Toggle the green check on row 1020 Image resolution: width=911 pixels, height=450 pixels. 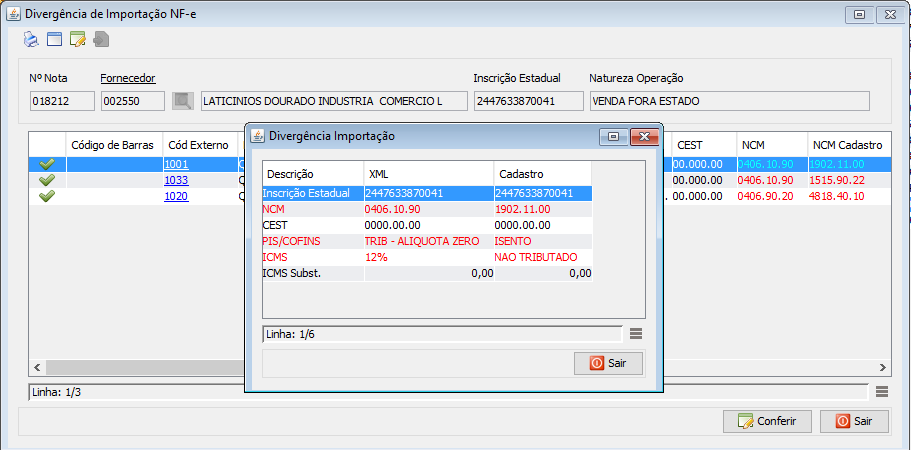[46, 196]
